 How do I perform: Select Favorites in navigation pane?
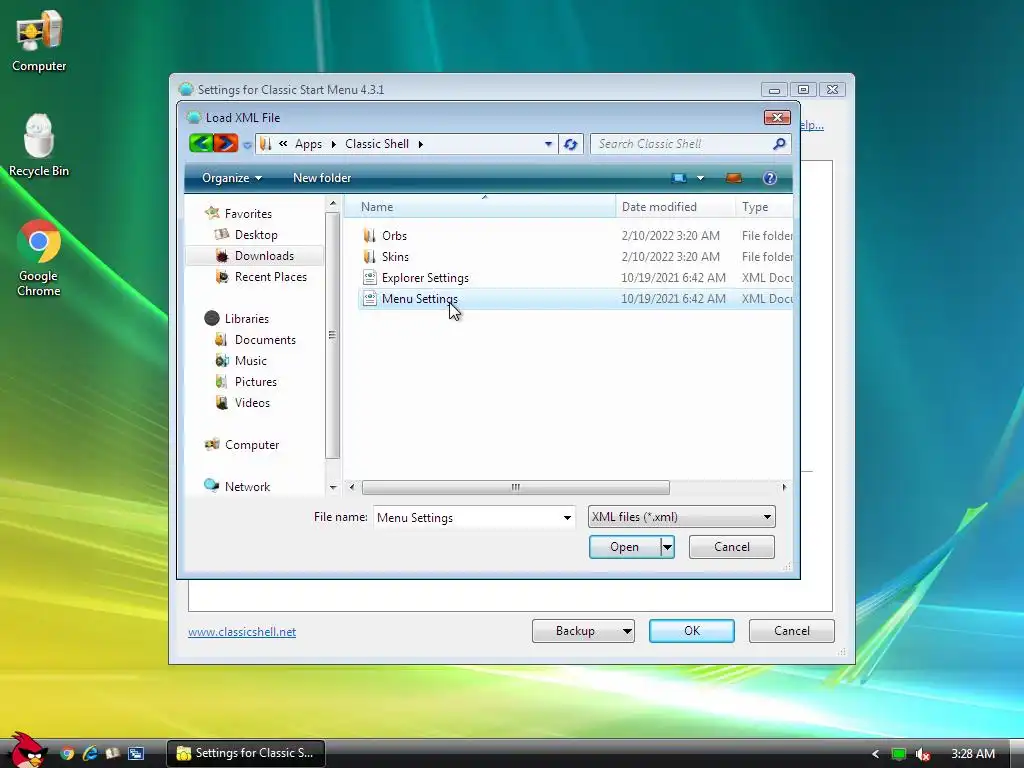pyautogui.click(x=248, y=214)
